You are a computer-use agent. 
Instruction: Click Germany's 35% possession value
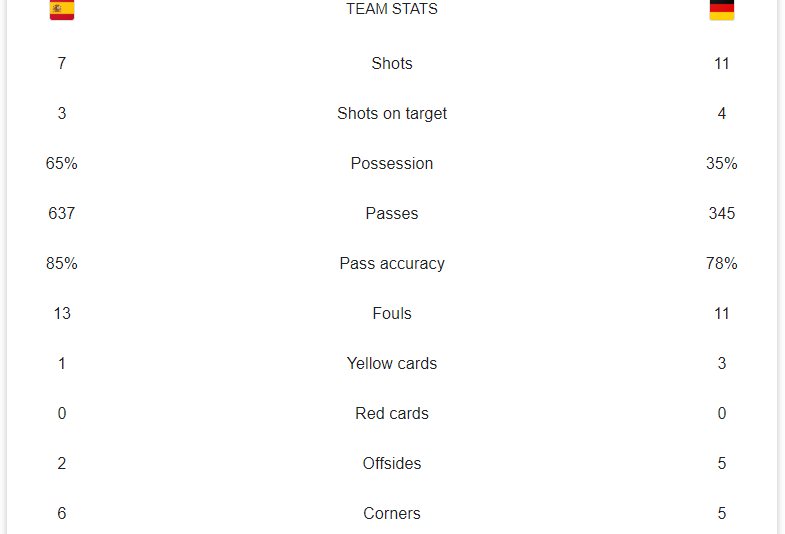click(721, 164)
